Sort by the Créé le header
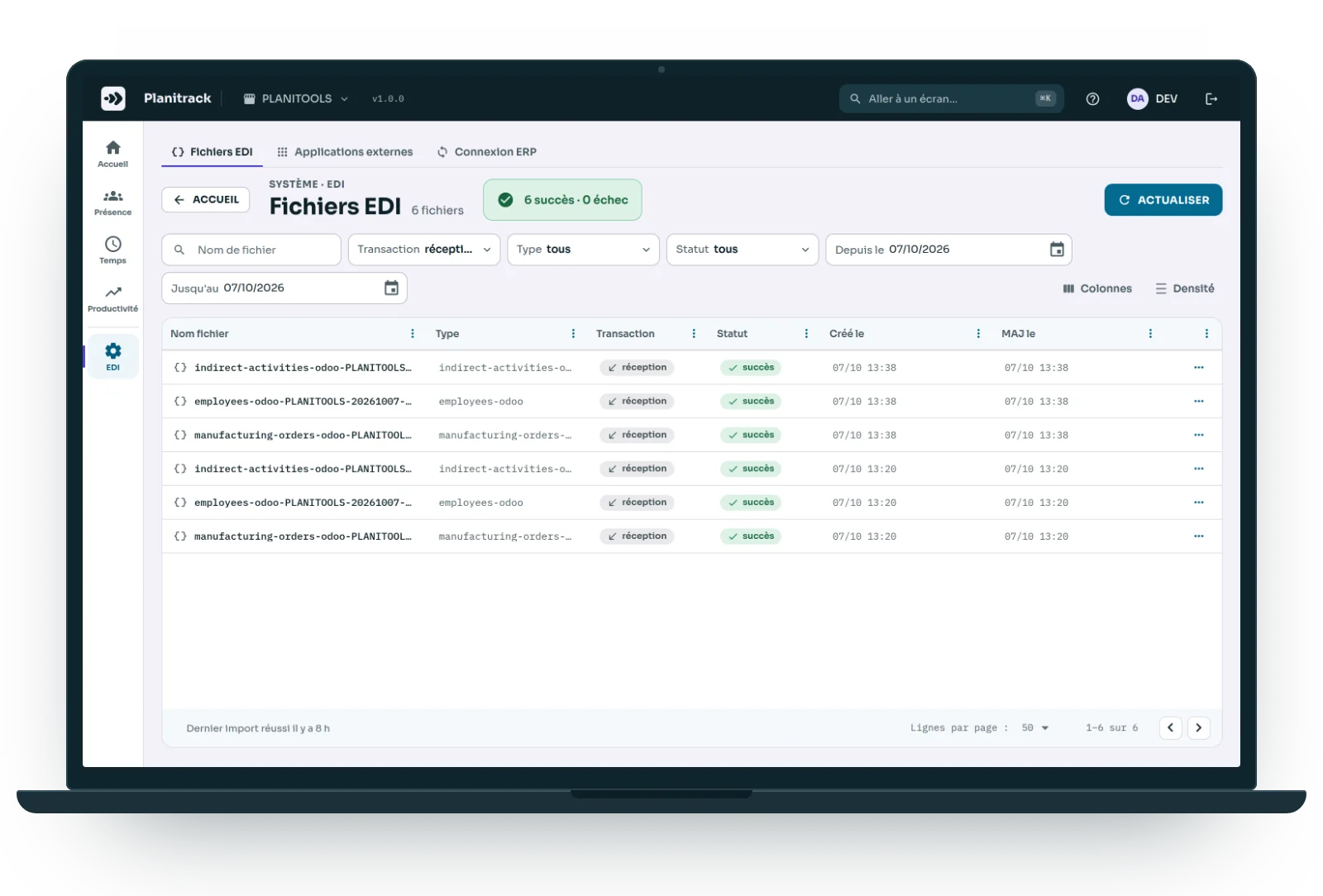 pyautogui.click(x=847, y=334)
